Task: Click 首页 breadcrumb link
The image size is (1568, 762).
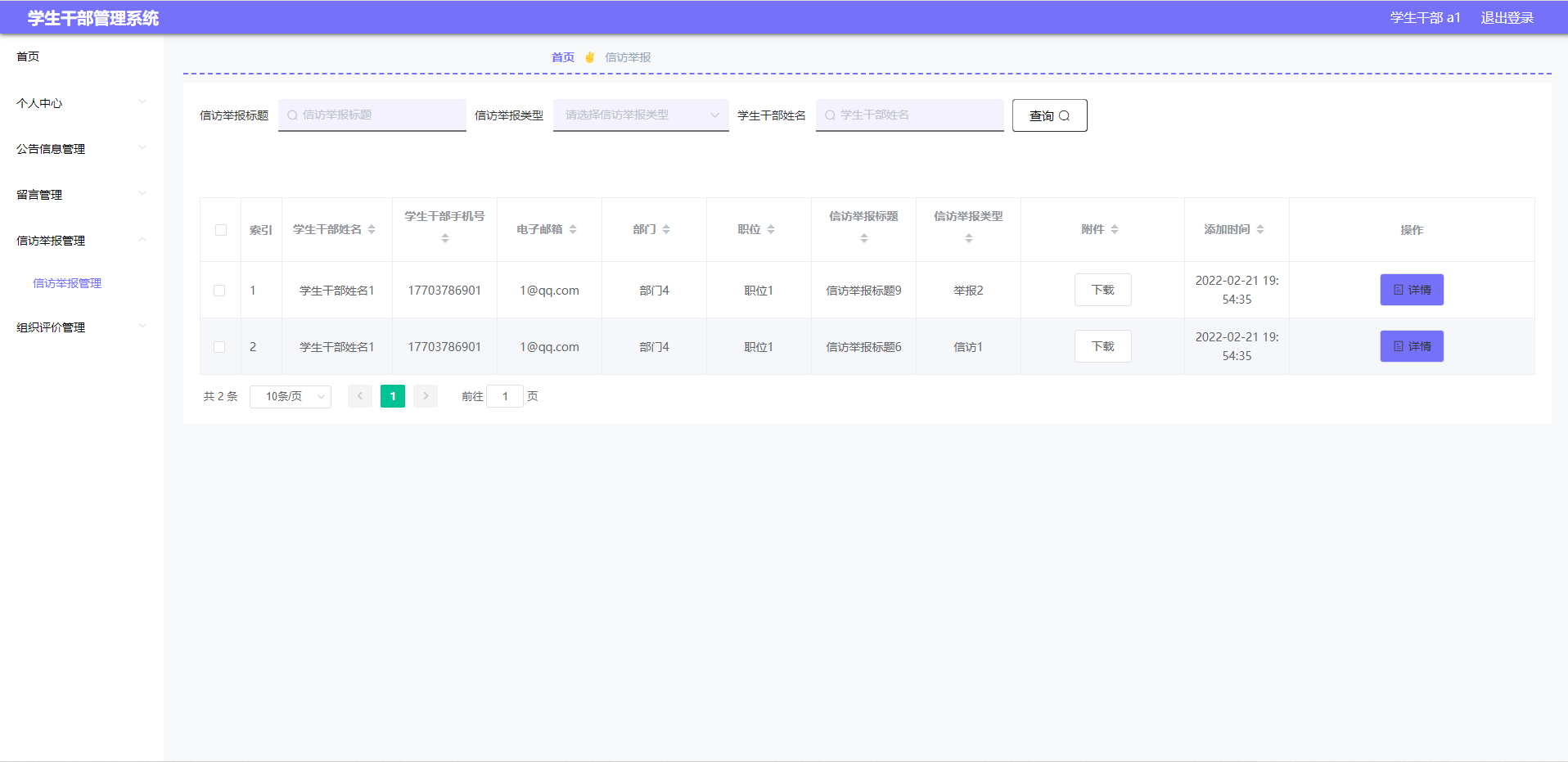Action: point(563,57)
